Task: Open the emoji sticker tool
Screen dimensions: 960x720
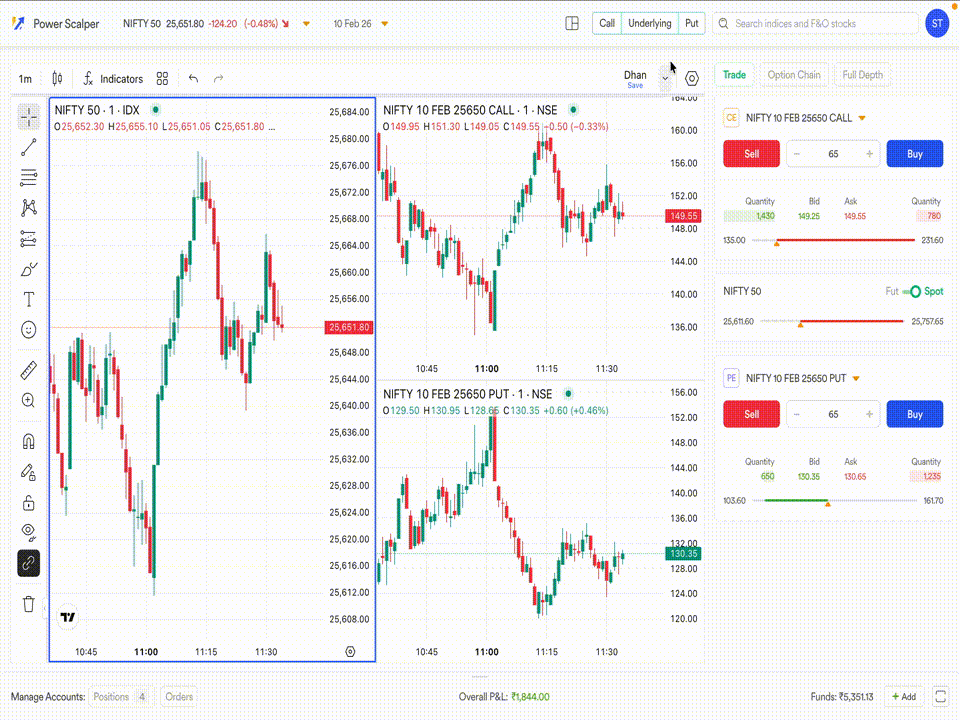Action: tap(29, 329)
